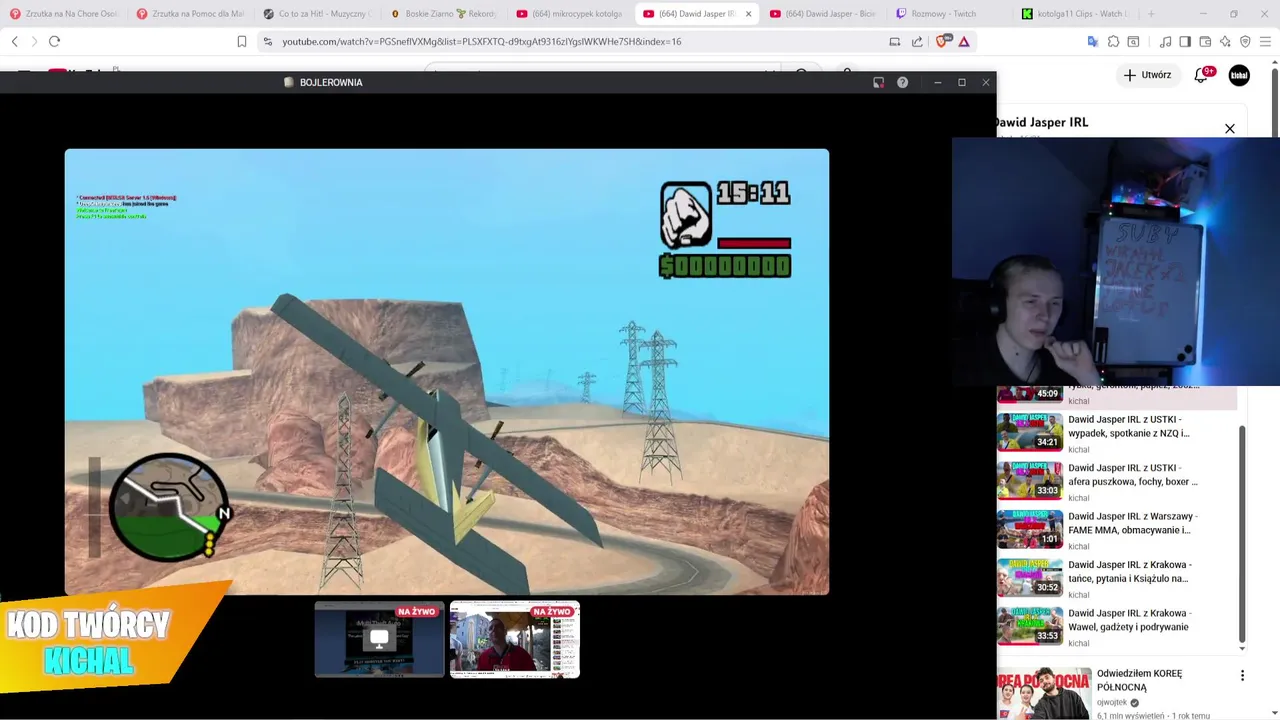The width and height of the screenshot is (1280, 720).
Task: Click the 45:09 playlist video thumbnail
Action: (x=1030, y=393)
